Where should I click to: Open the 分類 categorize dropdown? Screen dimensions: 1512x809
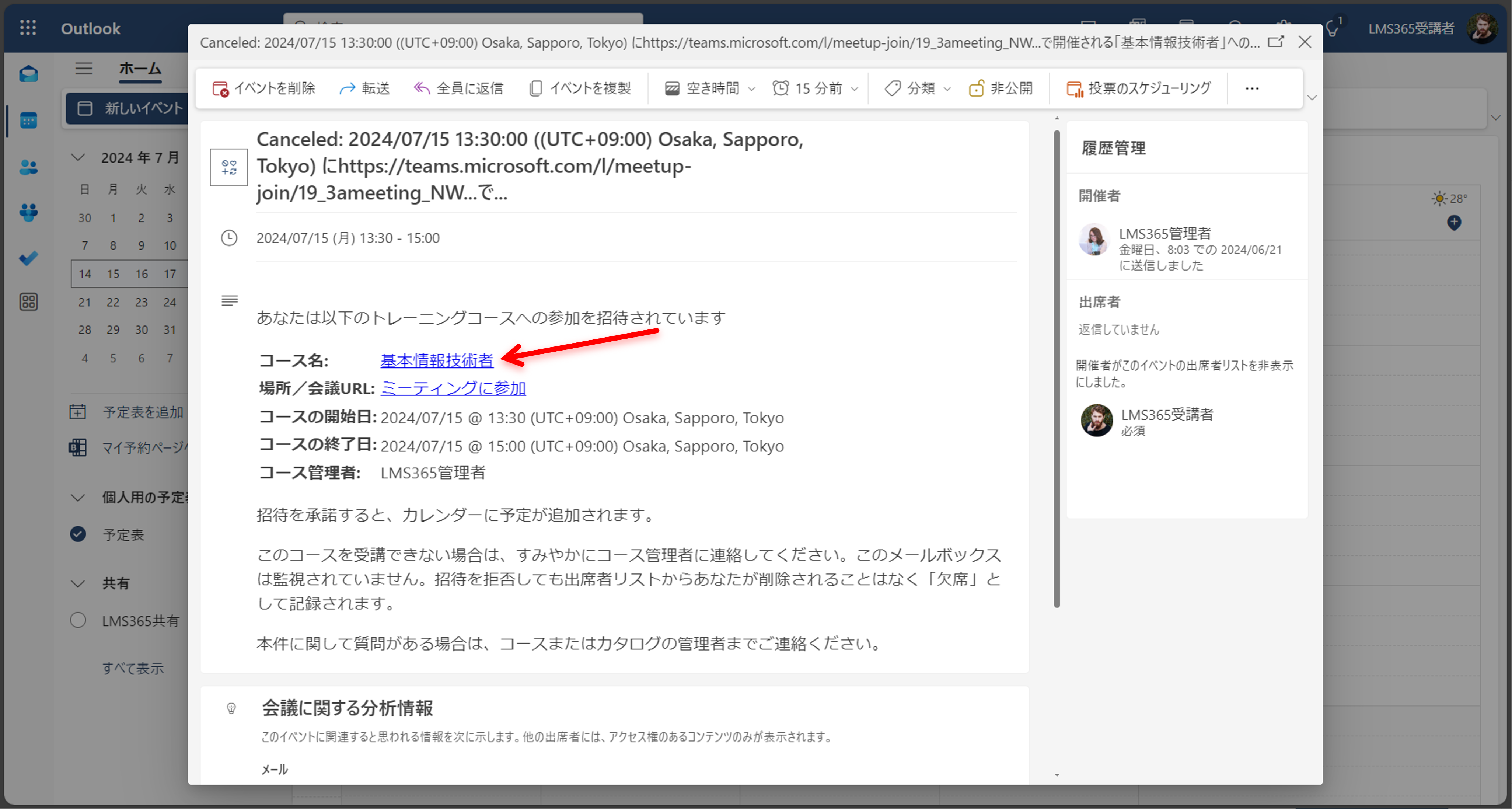pyautogui.click(x=918, y=88)
